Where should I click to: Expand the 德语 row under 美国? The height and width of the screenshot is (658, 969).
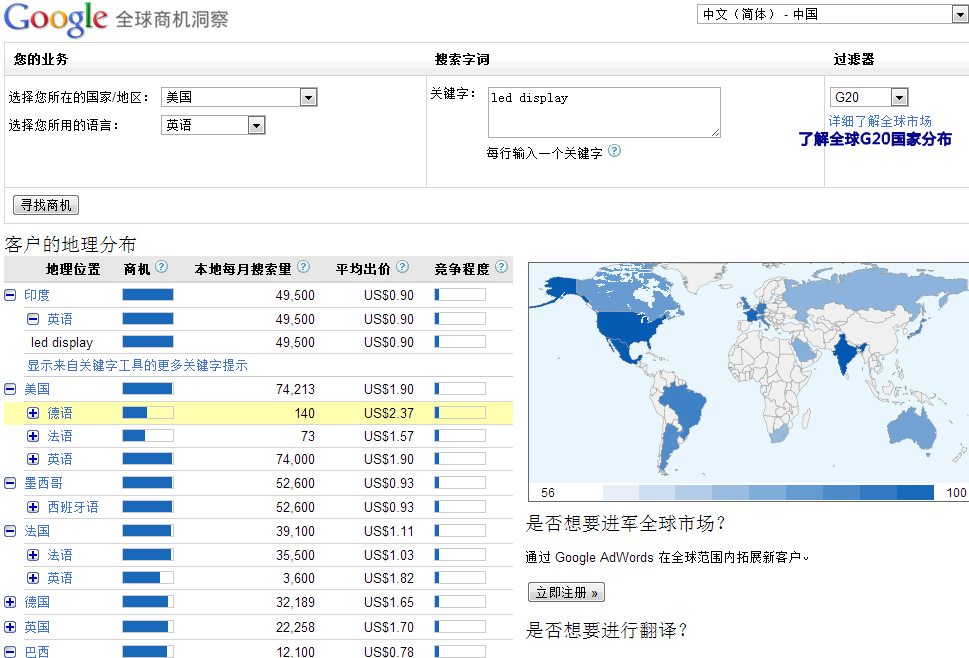33,413
